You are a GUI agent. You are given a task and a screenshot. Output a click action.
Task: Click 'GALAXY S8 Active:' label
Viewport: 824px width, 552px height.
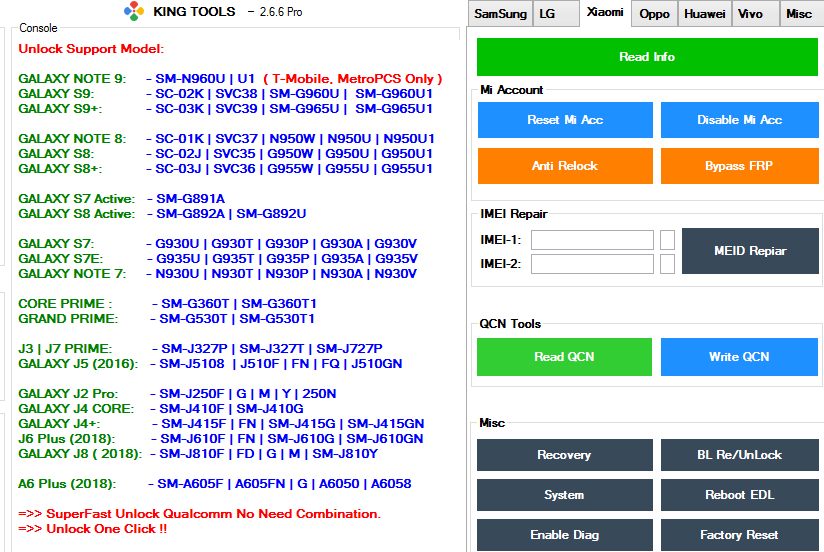pyautogui.click(x=77, y=214)
